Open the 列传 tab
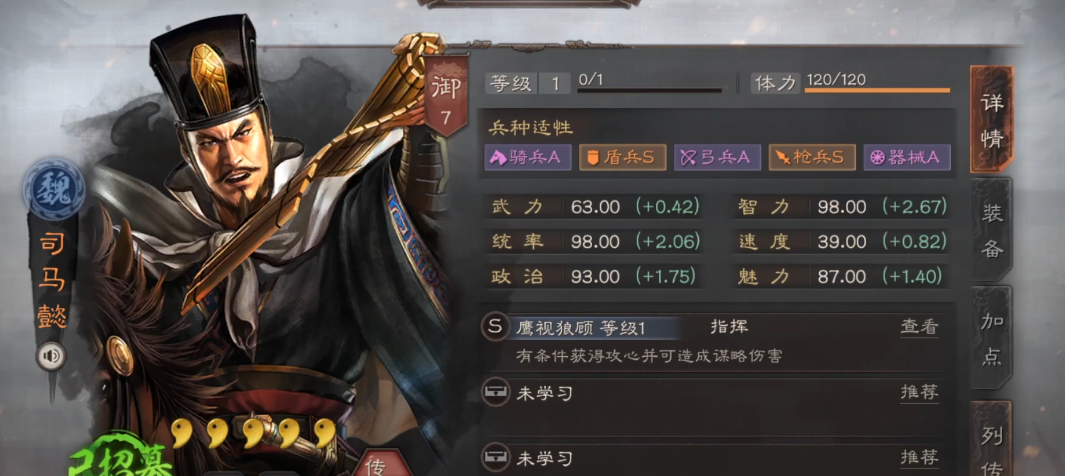The width and height of the screenshot is (1065, 476). point(992,440)
